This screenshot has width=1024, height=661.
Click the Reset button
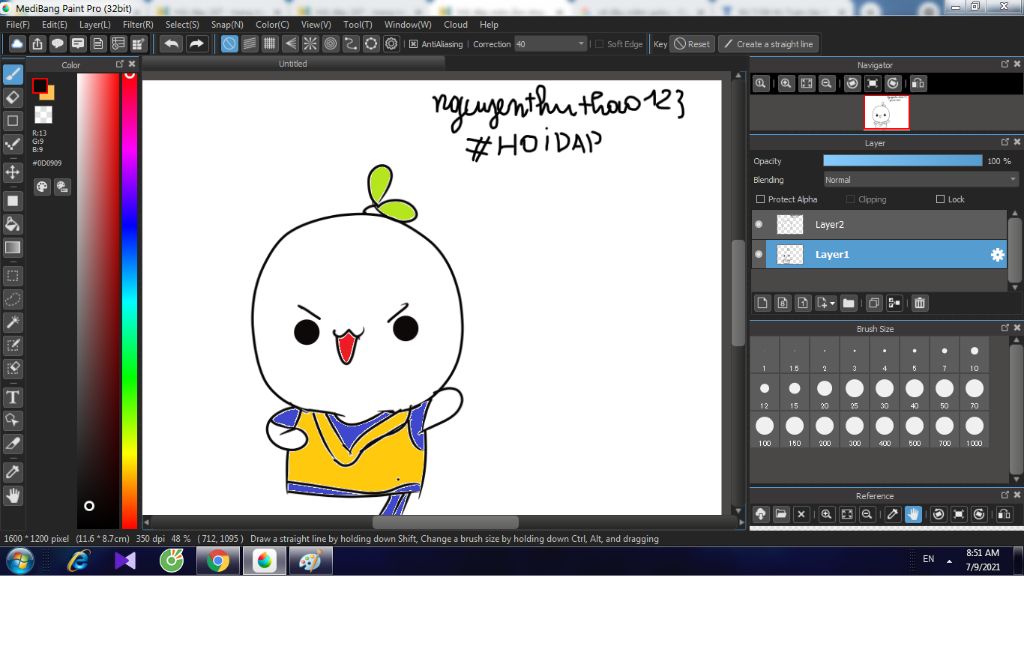(692, 44)
